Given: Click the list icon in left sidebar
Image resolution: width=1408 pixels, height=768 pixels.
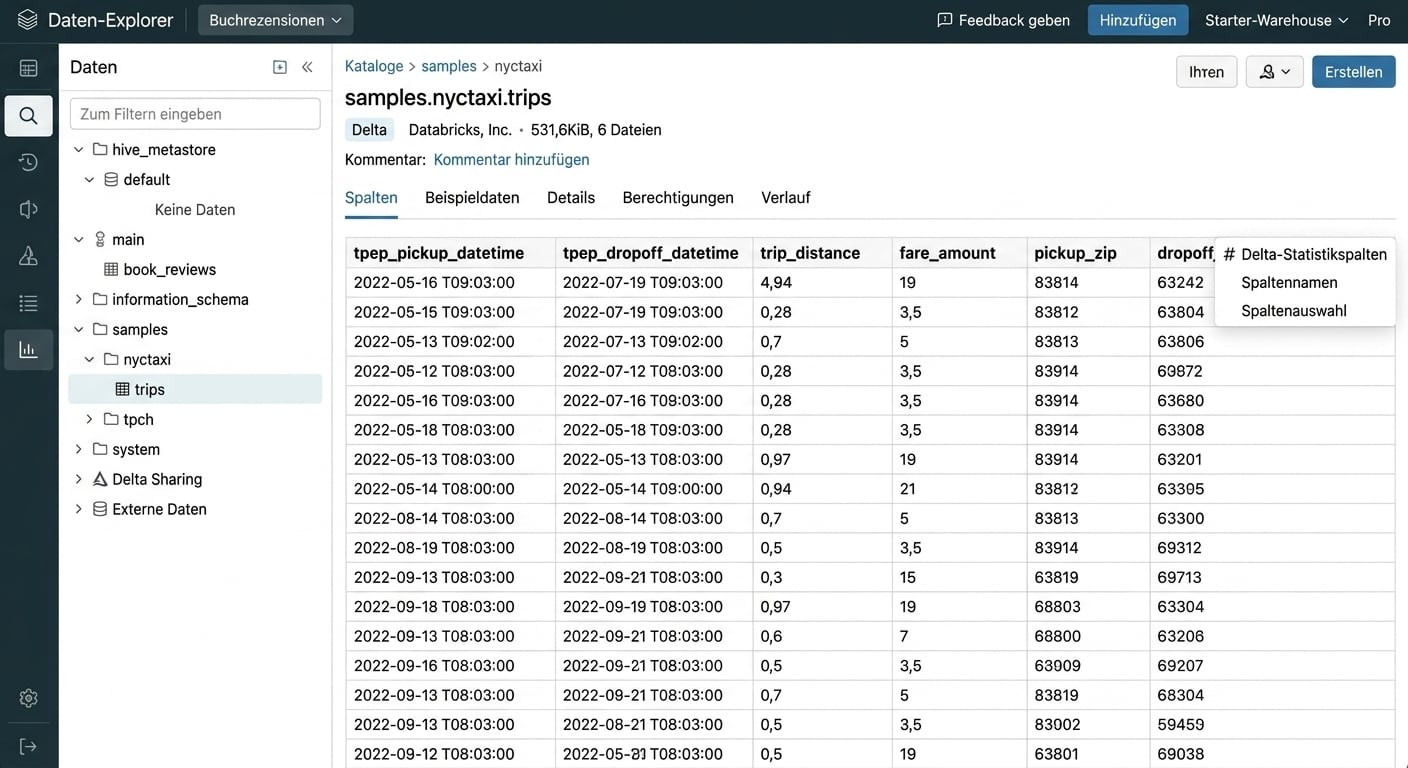Looking at the screenshot, I should (28, 303).
